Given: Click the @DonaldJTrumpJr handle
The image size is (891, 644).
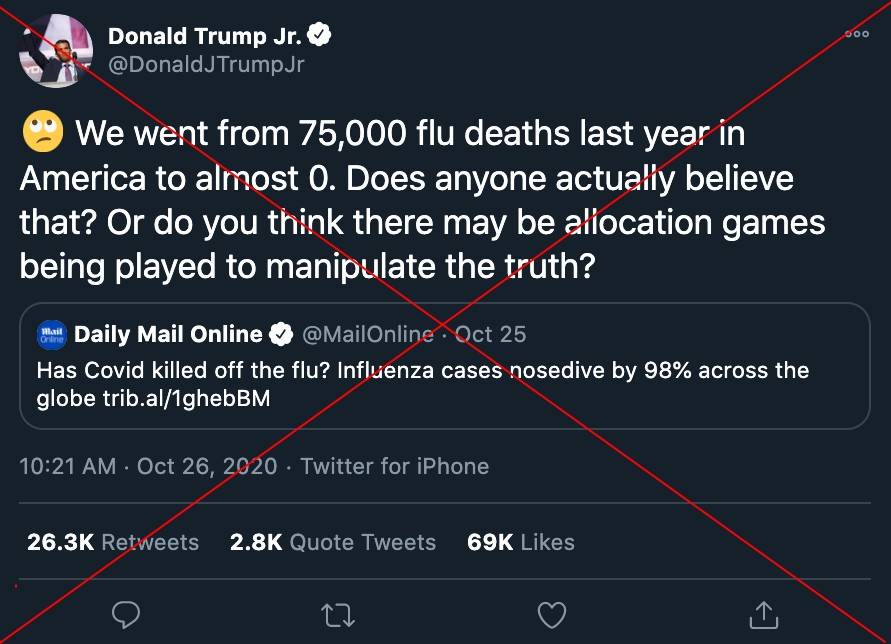Looking at the screenshot, I should click(x=205, y=63).
